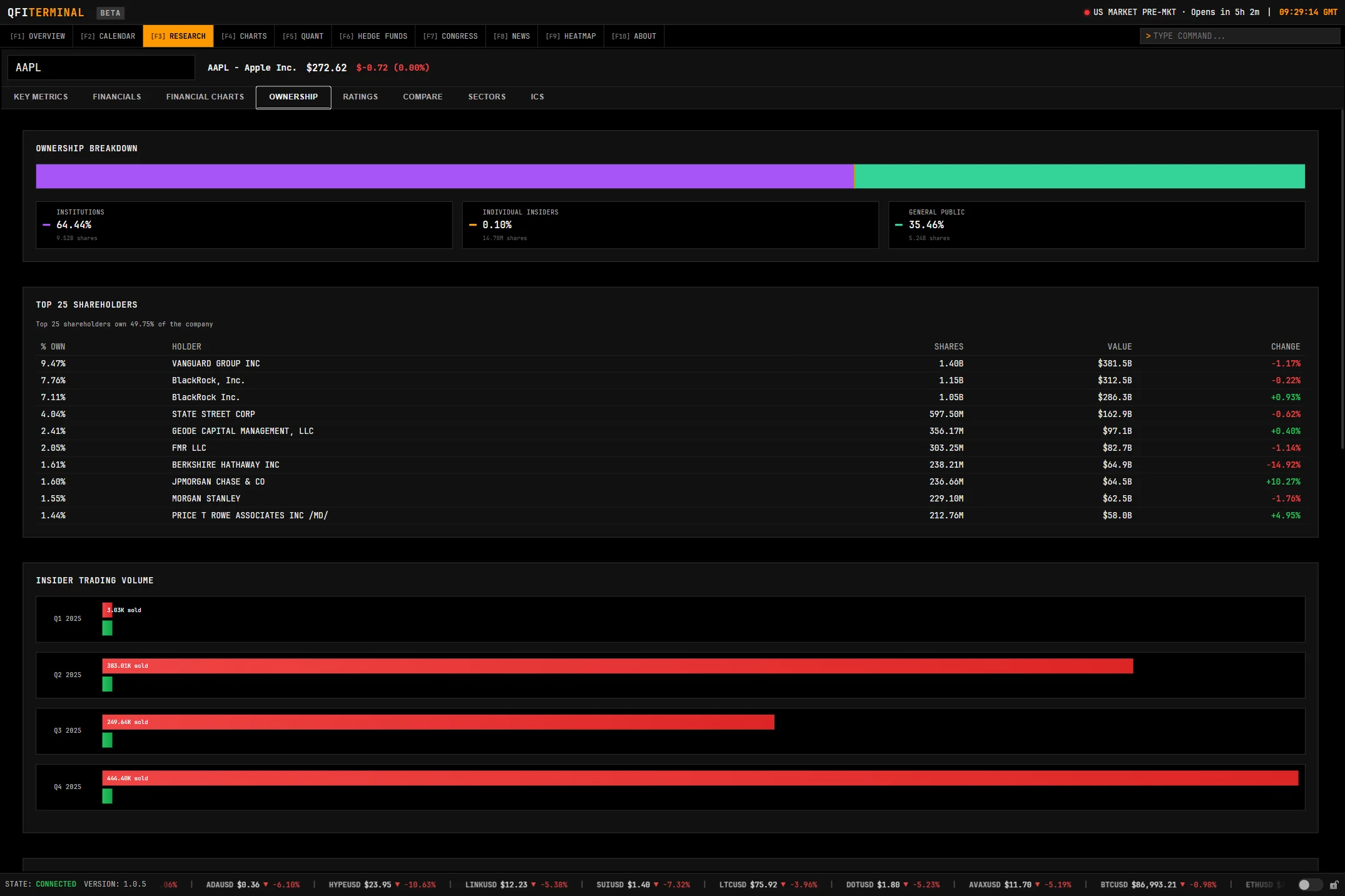
Task: Click the unlock padlock icon in status bar
Action: click(1334, 885)
